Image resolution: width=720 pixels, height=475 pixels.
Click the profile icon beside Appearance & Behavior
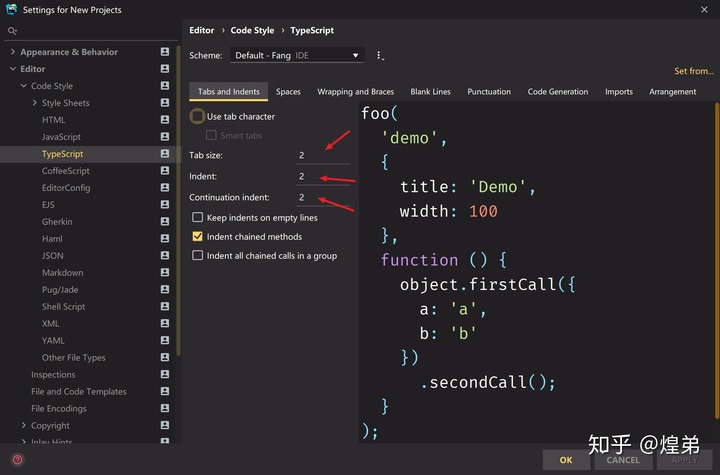(165, 51)
